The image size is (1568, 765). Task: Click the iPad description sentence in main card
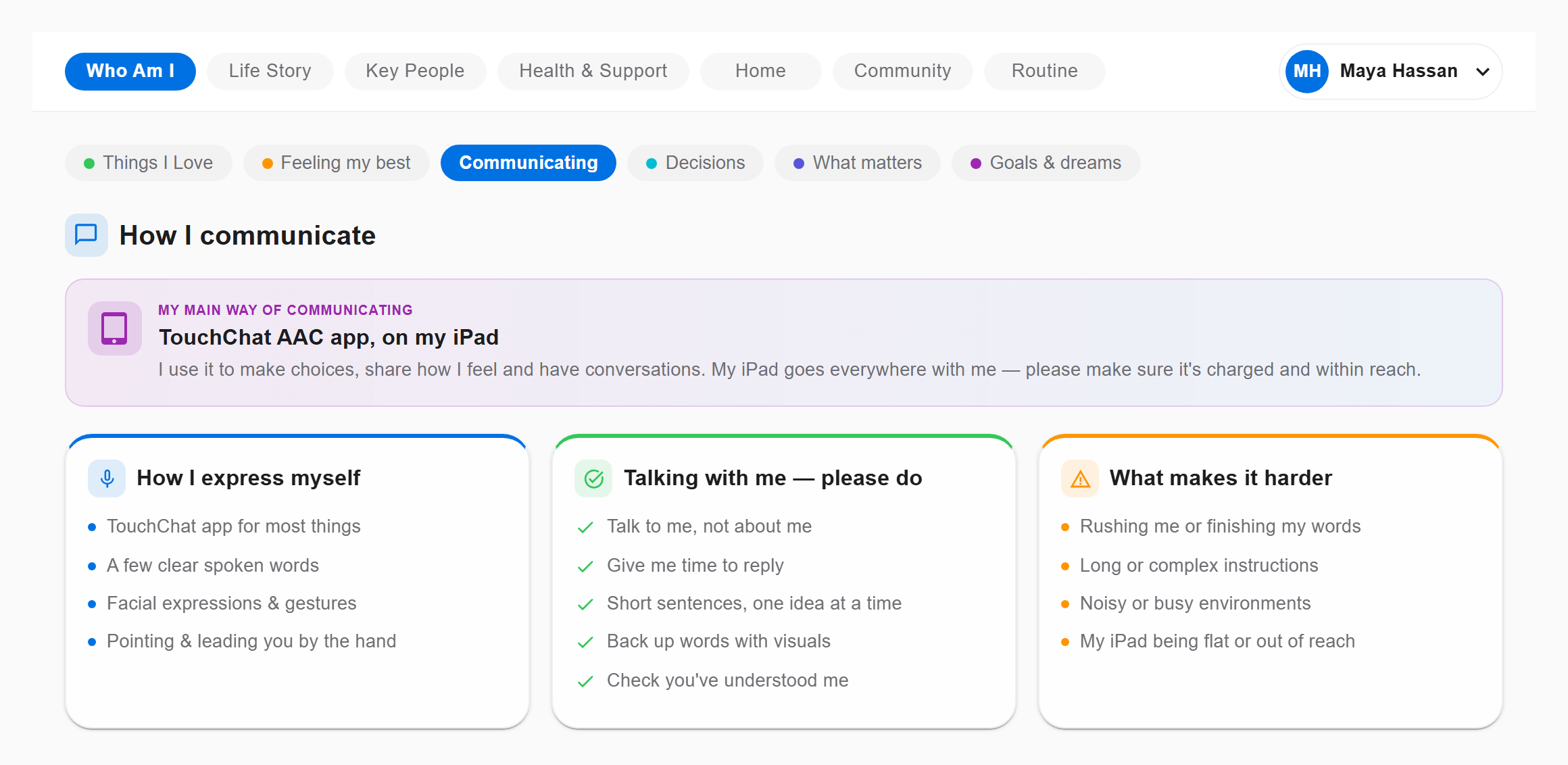[x=789, y=370]
